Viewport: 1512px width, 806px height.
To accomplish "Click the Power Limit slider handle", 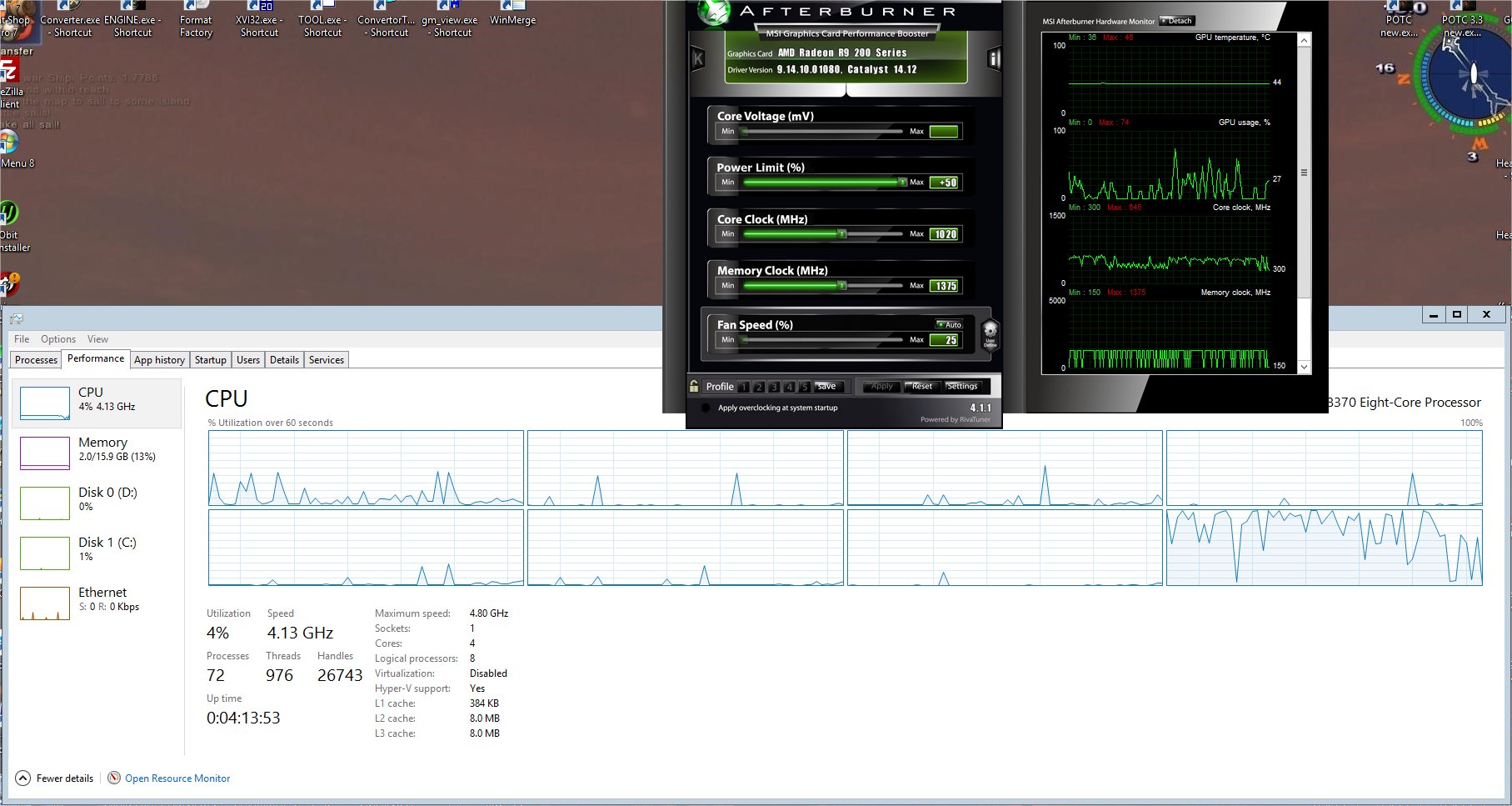I will pyautogui.click(x=902, y=183).
